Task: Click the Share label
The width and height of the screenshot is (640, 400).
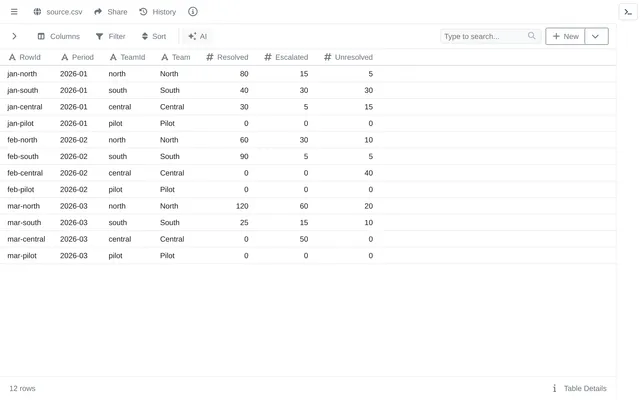Action: click(117, 12)
